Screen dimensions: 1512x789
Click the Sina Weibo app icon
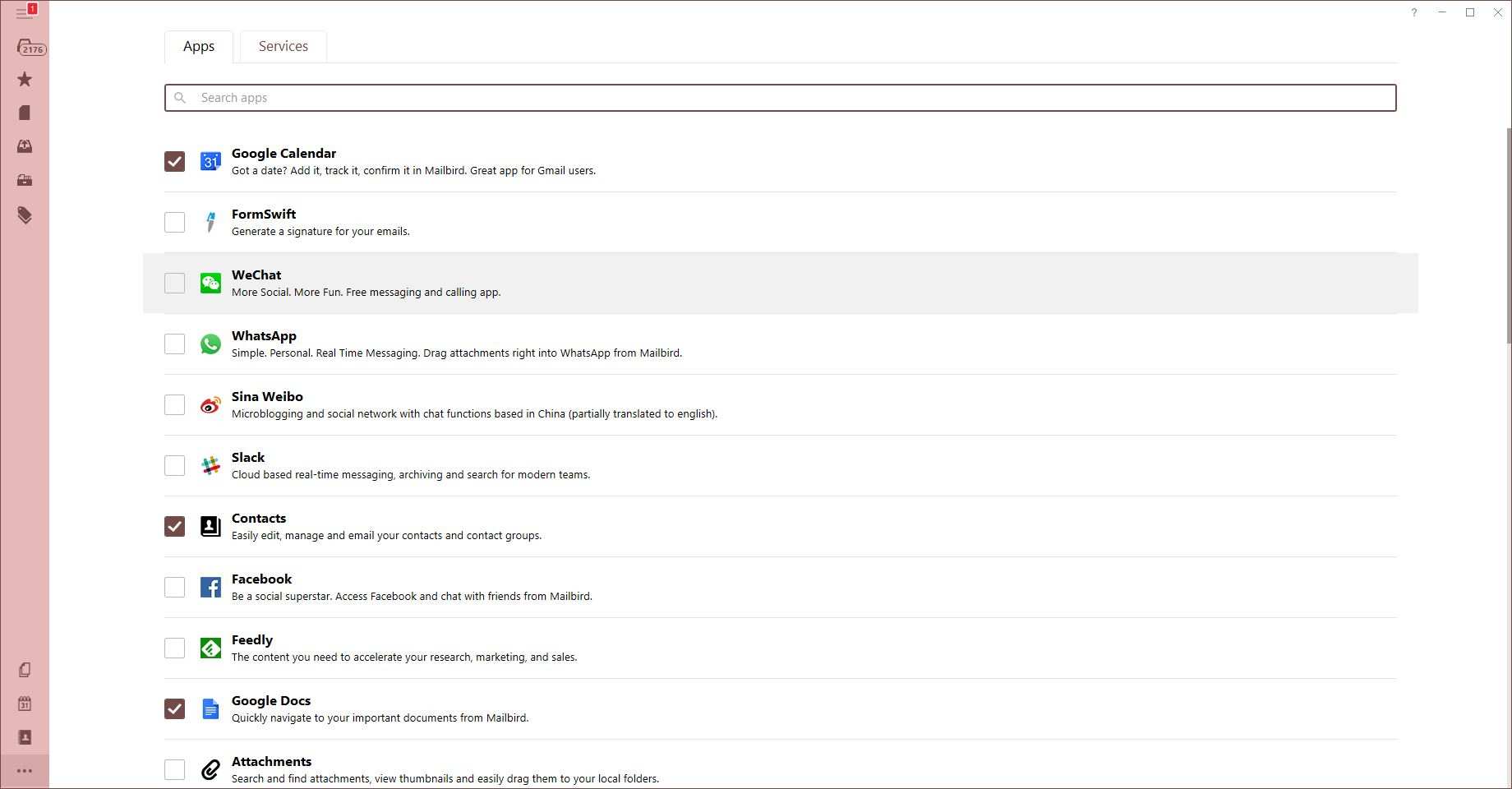(x=210, y=404)
